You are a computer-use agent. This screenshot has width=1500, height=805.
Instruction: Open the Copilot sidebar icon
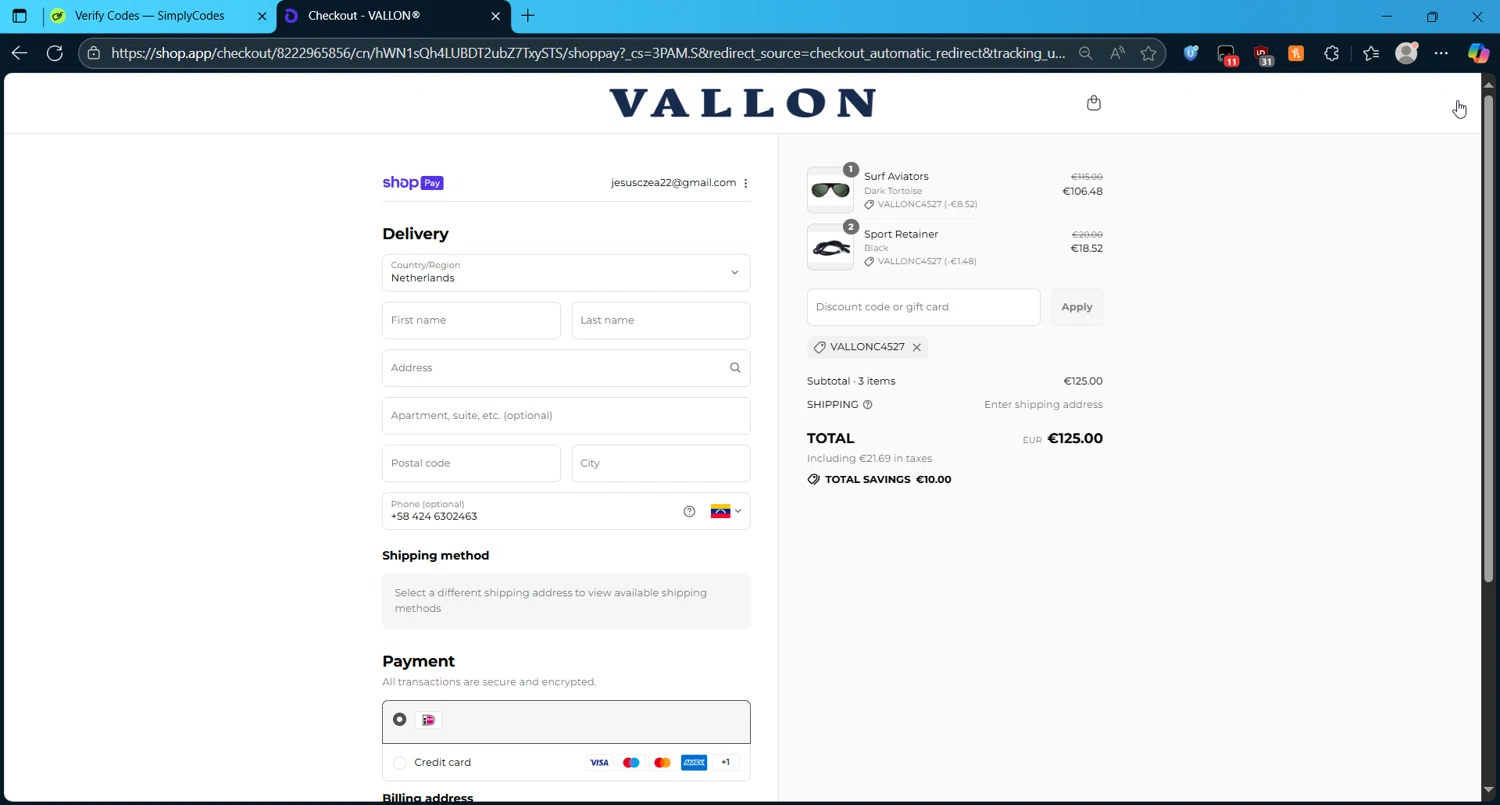point(1478,53)
